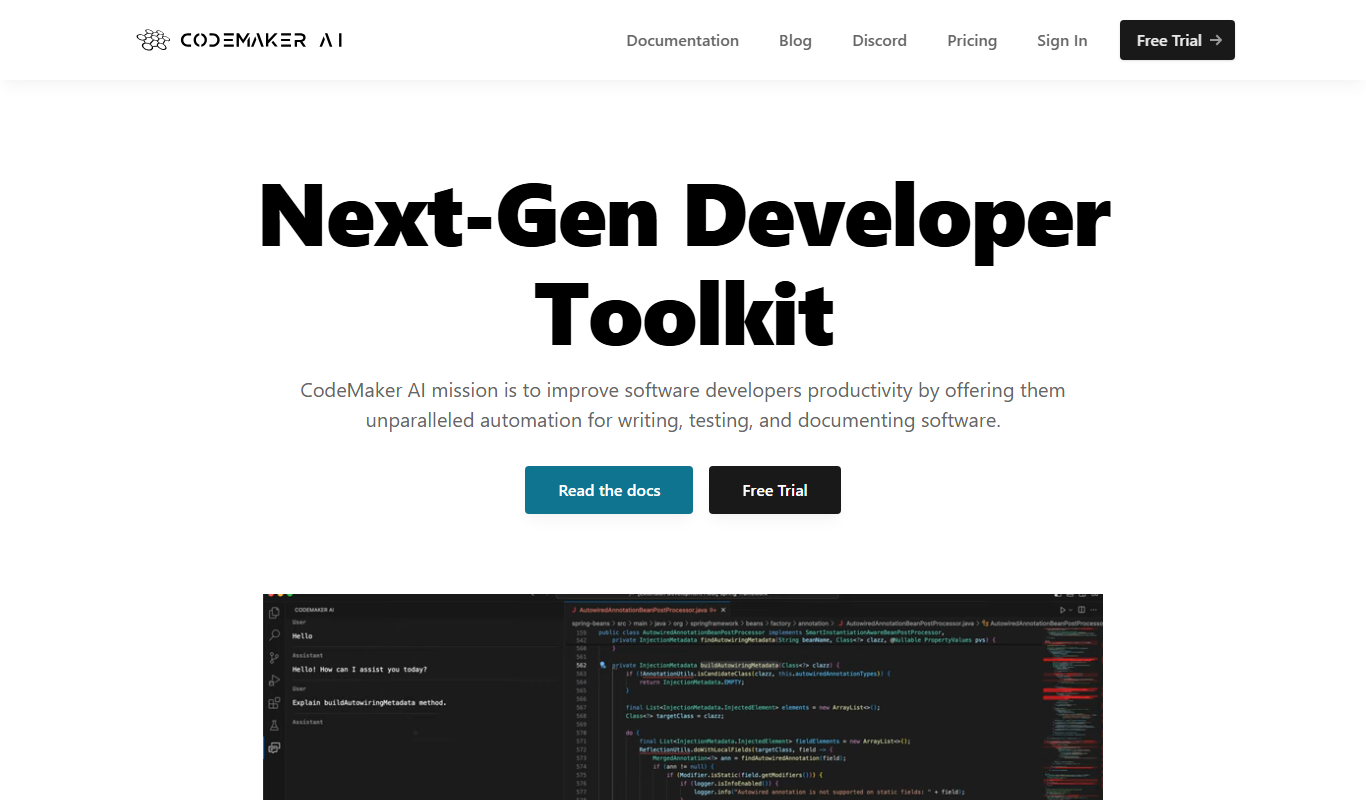Select AutowiredAnnotationBeanPostProcessor.java tab in demo
The image size is (1366, 800).
coord(646,609)
